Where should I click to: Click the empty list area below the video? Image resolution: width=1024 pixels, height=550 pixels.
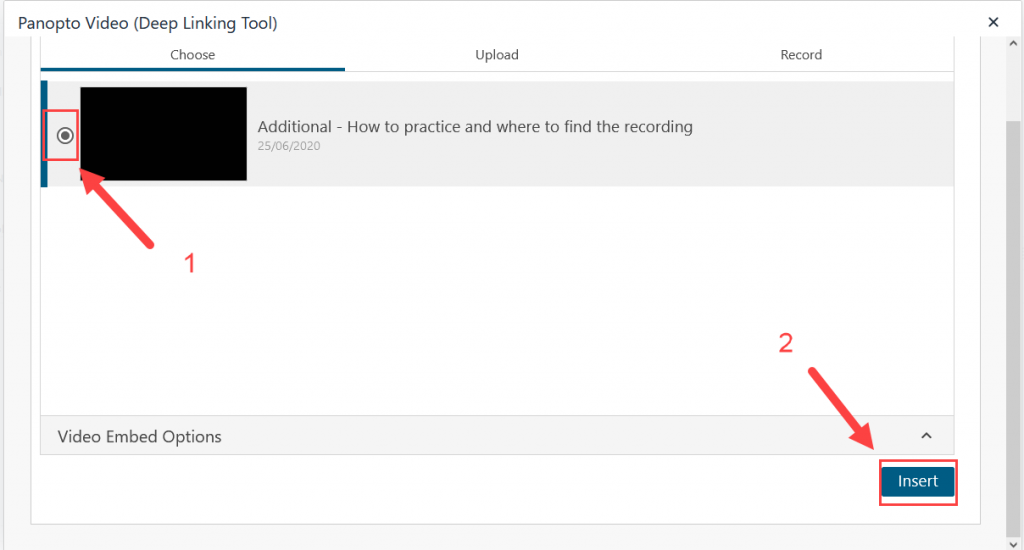tap(496, 300)
